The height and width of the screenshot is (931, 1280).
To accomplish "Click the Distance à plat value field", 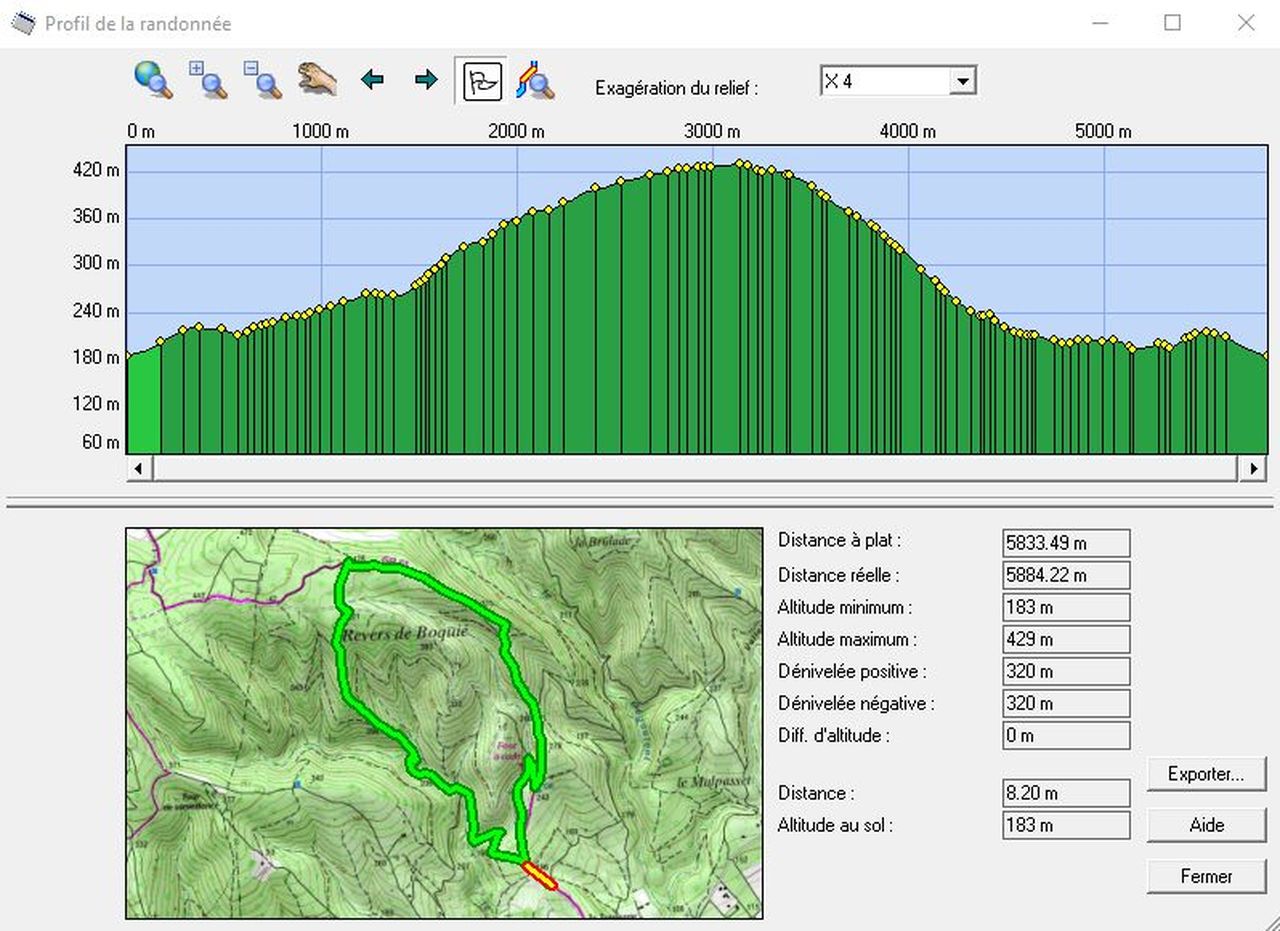I will tap(1066, 543).
